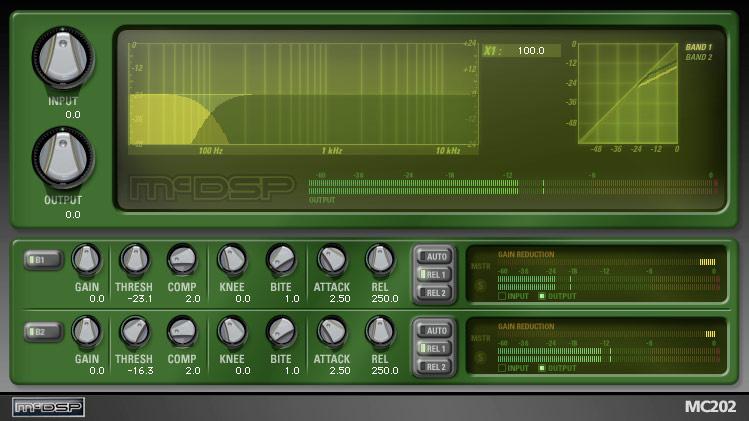Check the INPUT meter box for Band 2

[x=502, y=368]
